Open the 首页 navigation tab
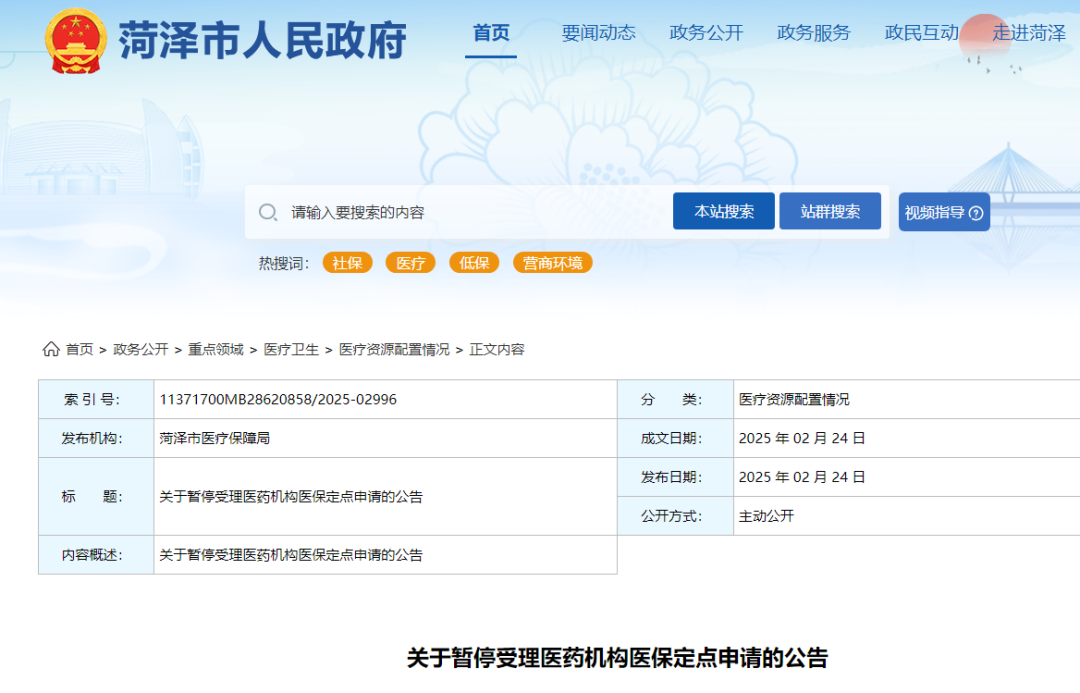Image resolution: width=1080 pixels, height=693 pixels. click(x=491, y=33)
